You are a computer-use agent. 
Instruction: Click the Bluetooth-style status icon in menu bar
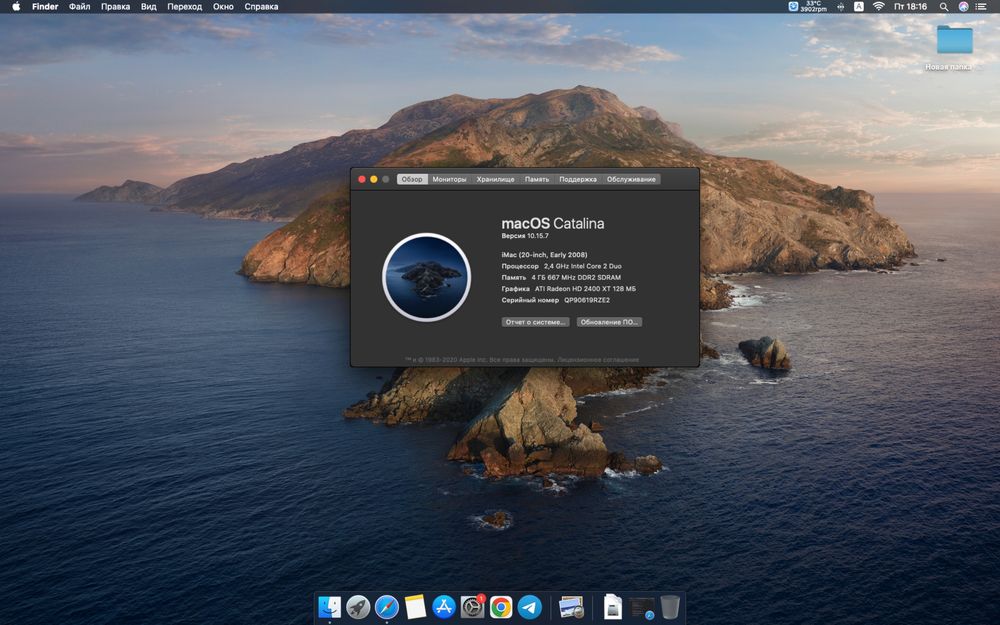pos(841,6)
